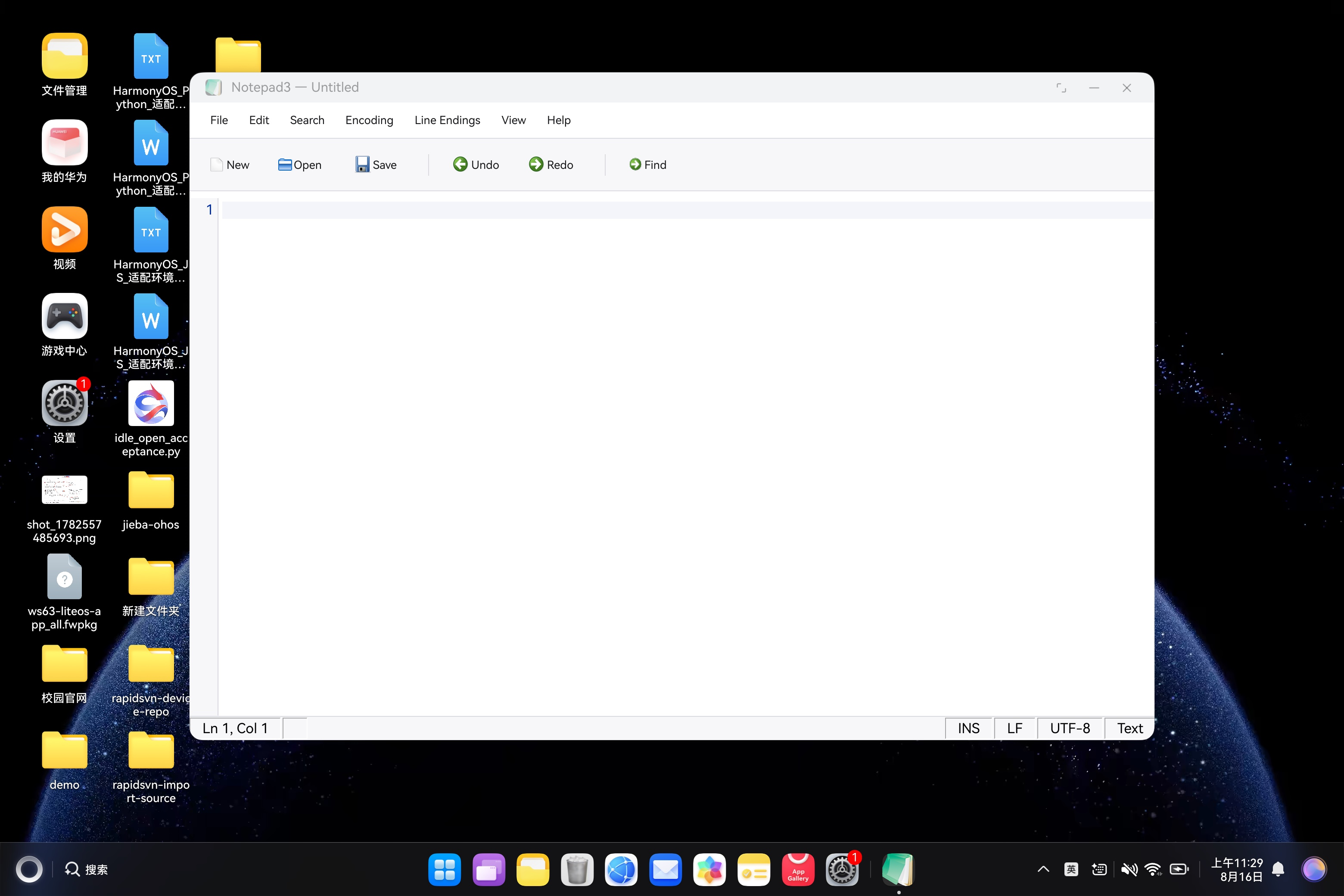Click LF line ending status indicator
This screenshot has width=1344, height=896.
pyautogui.click(x=1014, y=728)
